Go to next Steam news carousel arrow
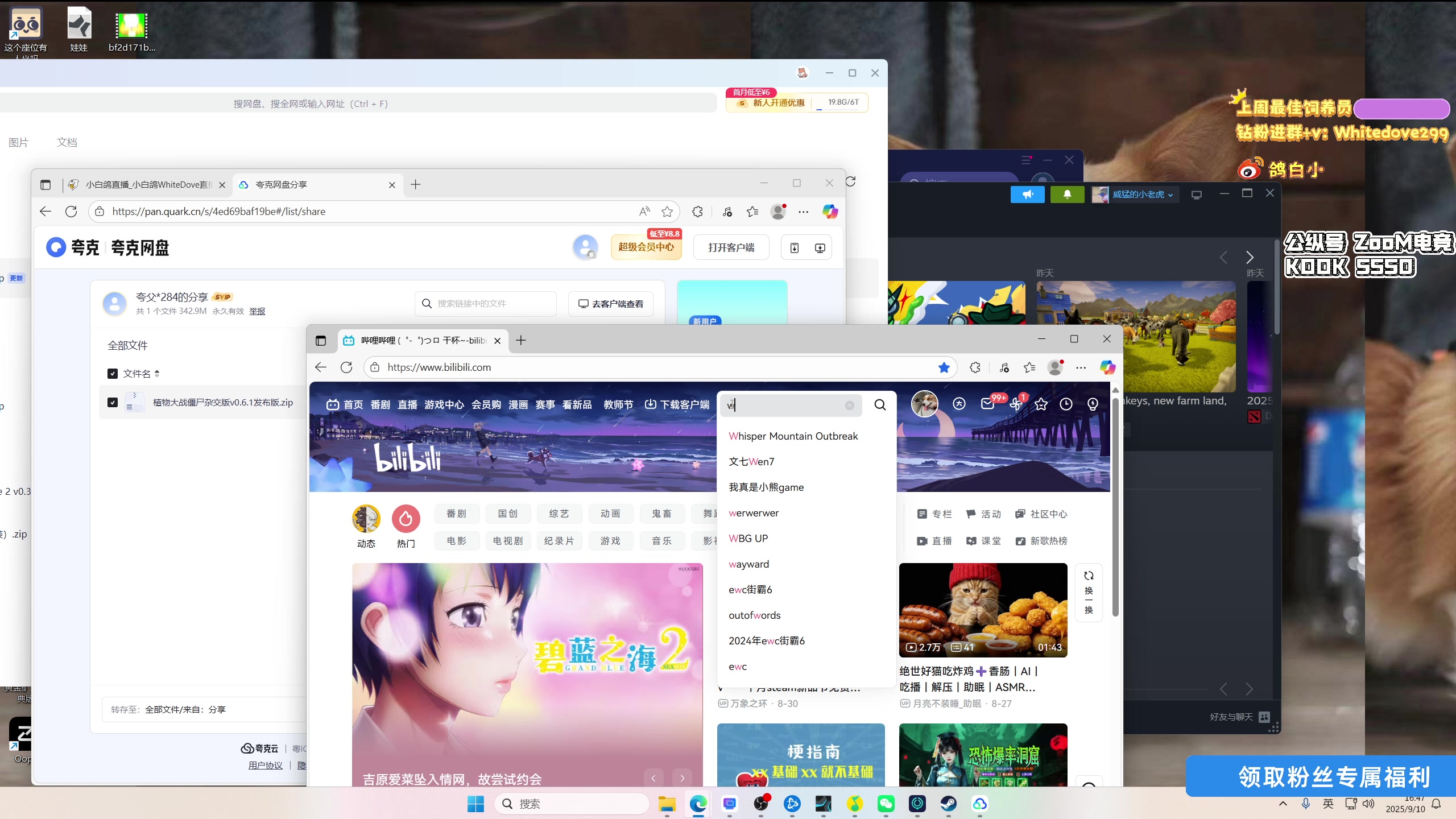Viewport: 1456px width, 819px height. [x=1250, y=257]
